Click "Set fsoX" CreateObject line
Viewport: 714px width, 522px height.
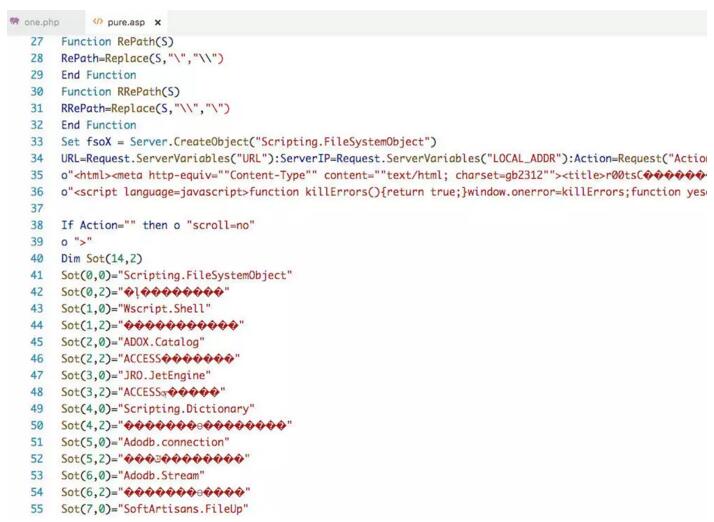coord(249,142)
